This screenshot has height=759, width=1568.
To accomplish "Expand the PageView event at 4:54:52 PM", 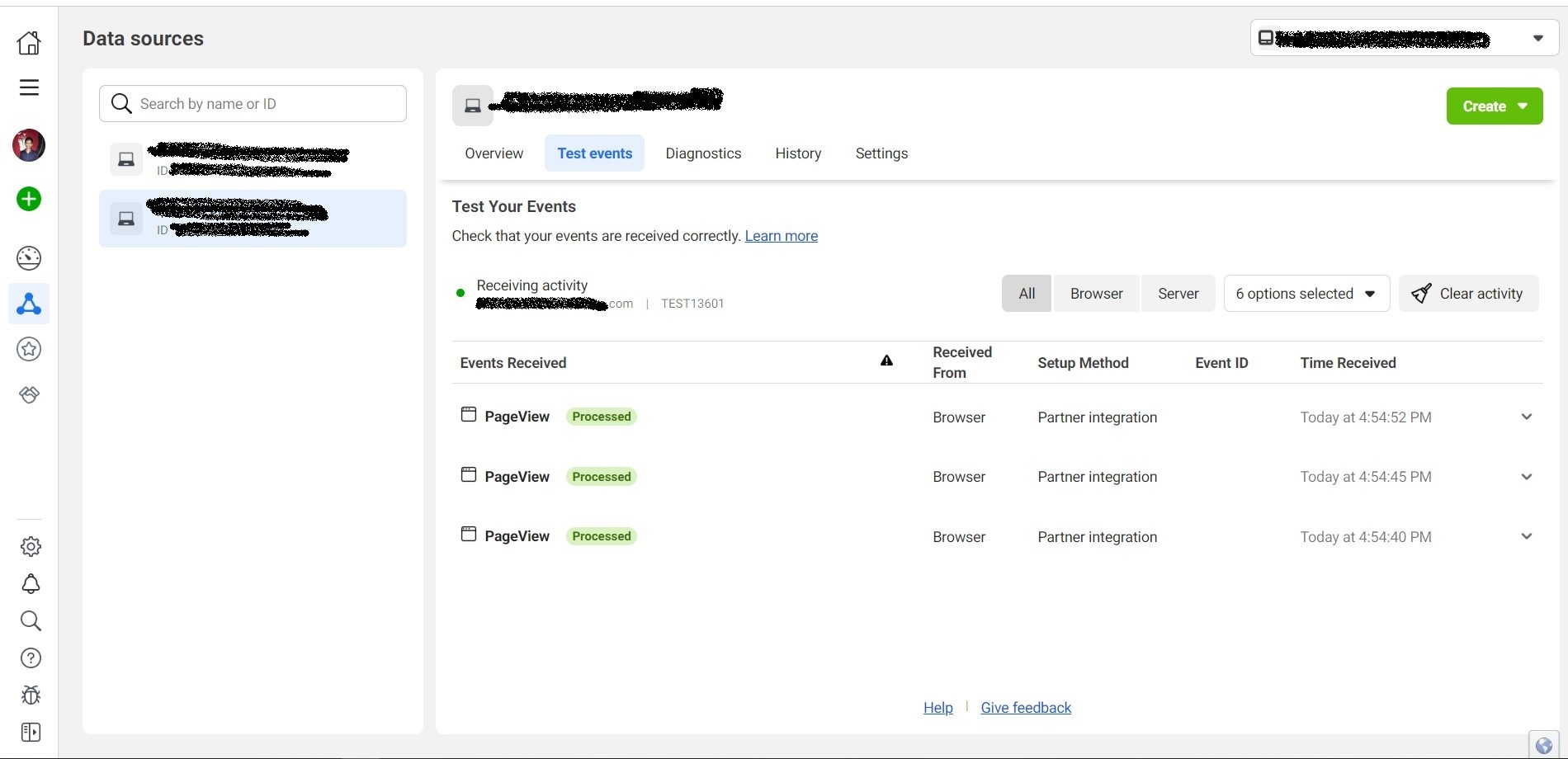I will (x=1526, y=417).
